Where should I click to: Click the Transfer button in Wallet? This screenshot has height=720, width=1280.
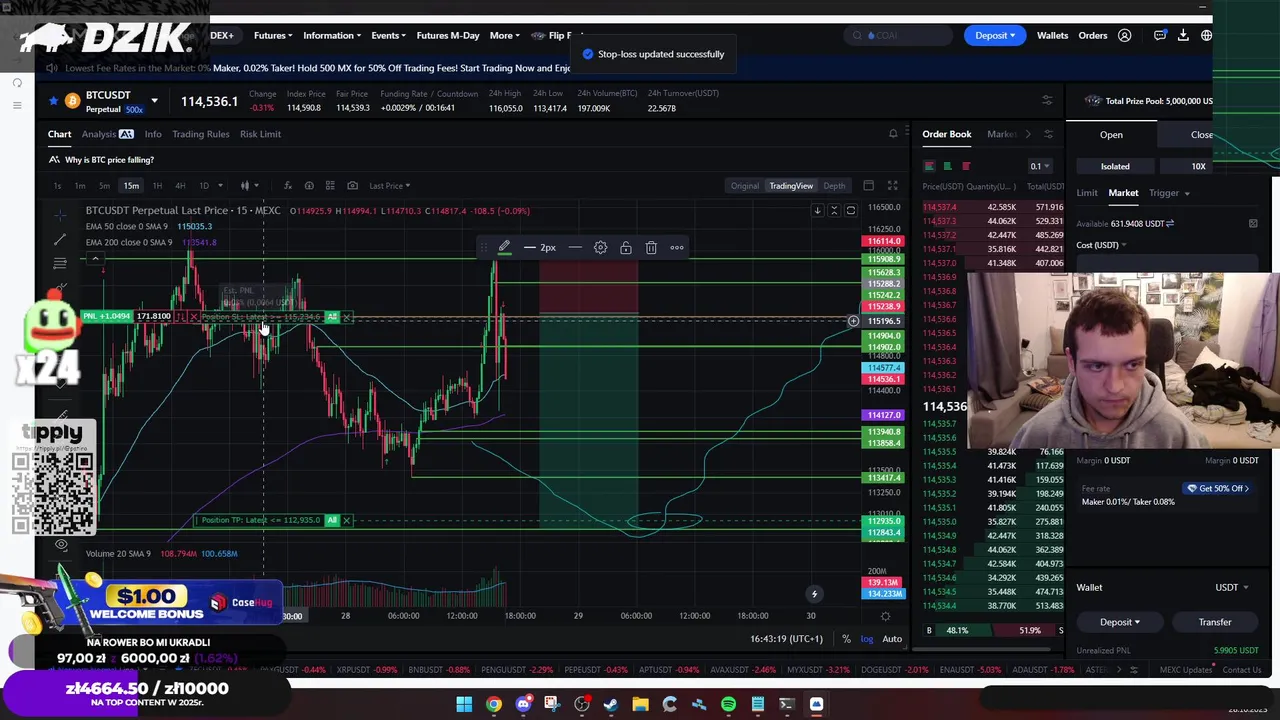pos(1215,622)
